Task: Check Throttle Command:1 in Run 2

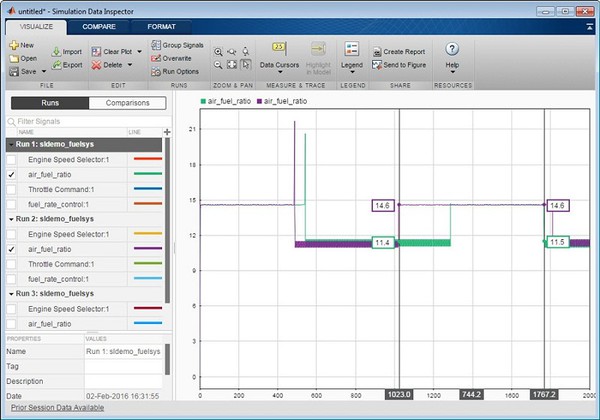Action: click(11, 263)
